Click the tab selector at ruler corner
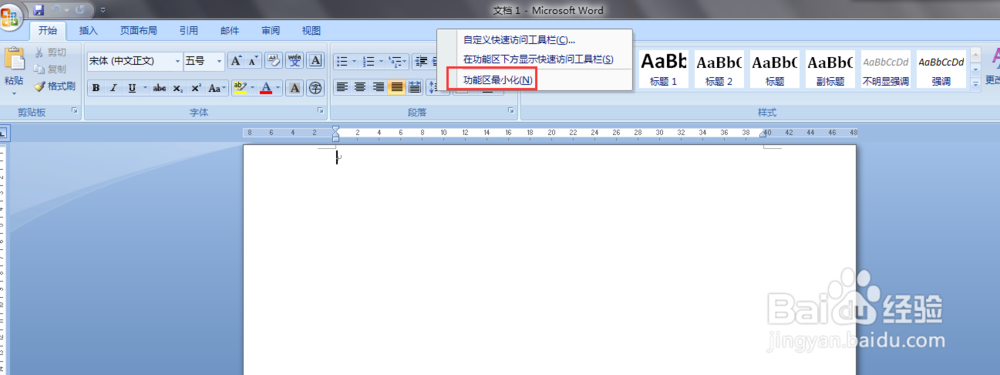Viewport: 1000px width, 375px height. point(3,133)
